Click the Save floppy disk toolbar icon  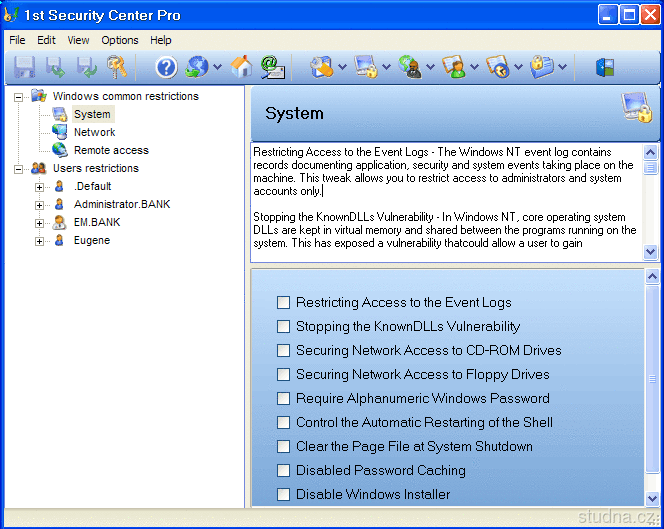(x=25, y=67)
